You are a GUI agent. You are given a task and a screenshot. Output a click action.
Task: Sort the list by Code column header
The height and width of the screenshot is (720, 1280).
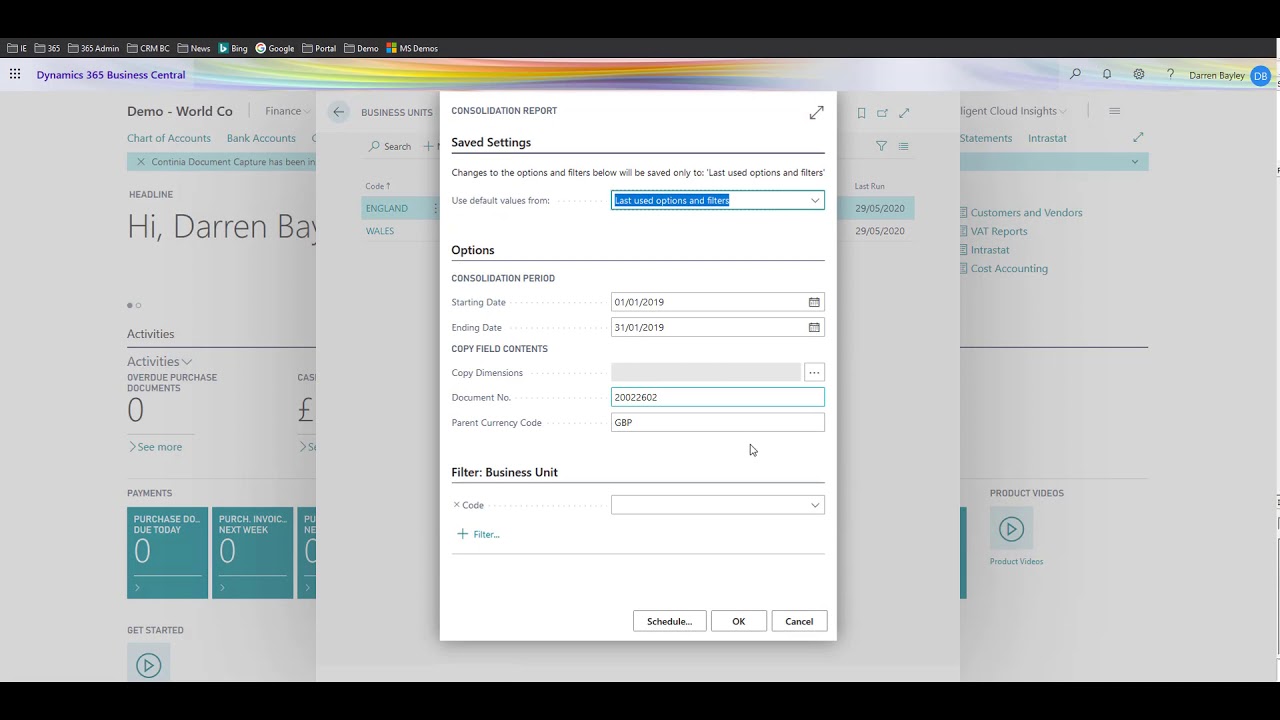tap(377, 186)
